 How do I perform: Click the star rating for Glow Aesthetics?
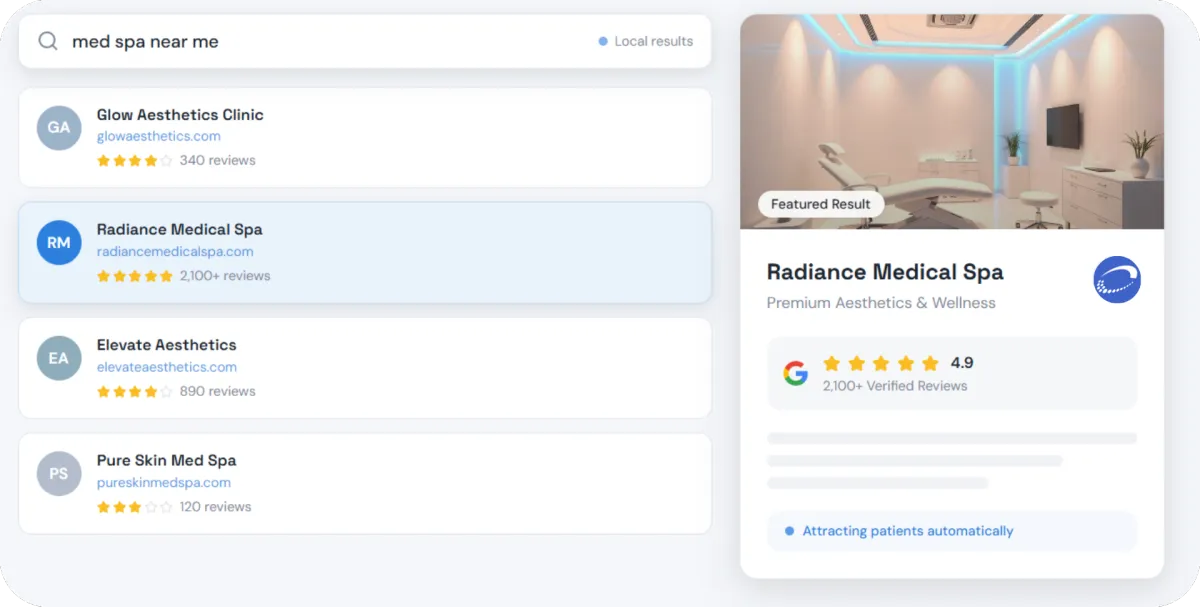[135, 160]
